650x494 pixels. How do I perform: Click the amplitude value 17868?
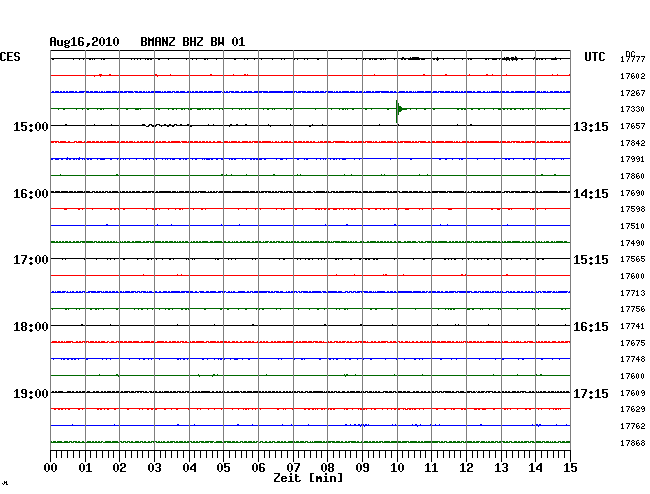click(633, 443)
